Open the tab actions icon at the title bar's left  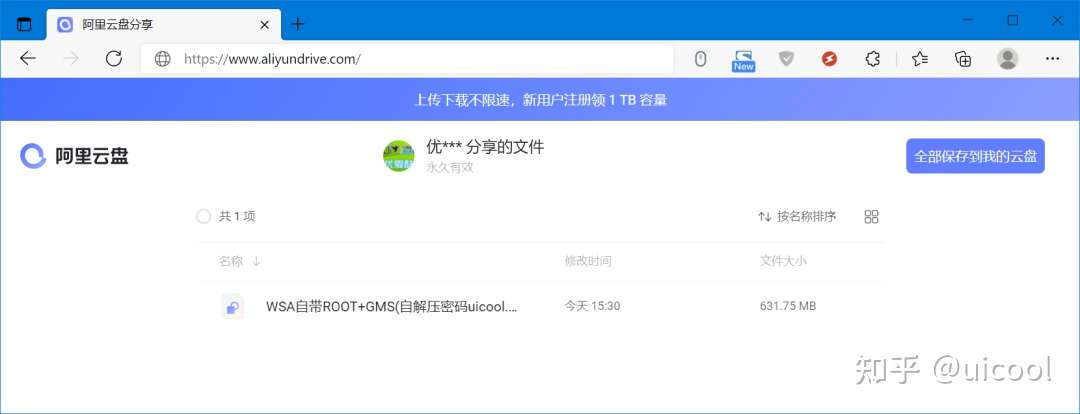(24, 24)
